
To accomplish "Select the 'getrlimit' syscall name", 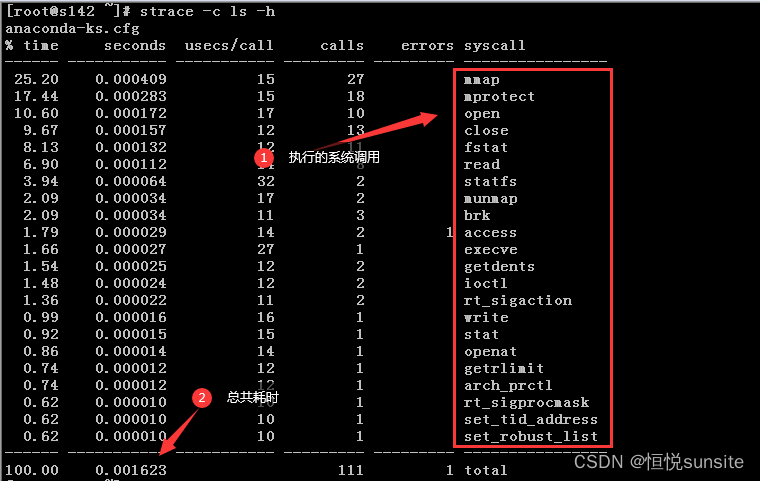I will 504,369.
